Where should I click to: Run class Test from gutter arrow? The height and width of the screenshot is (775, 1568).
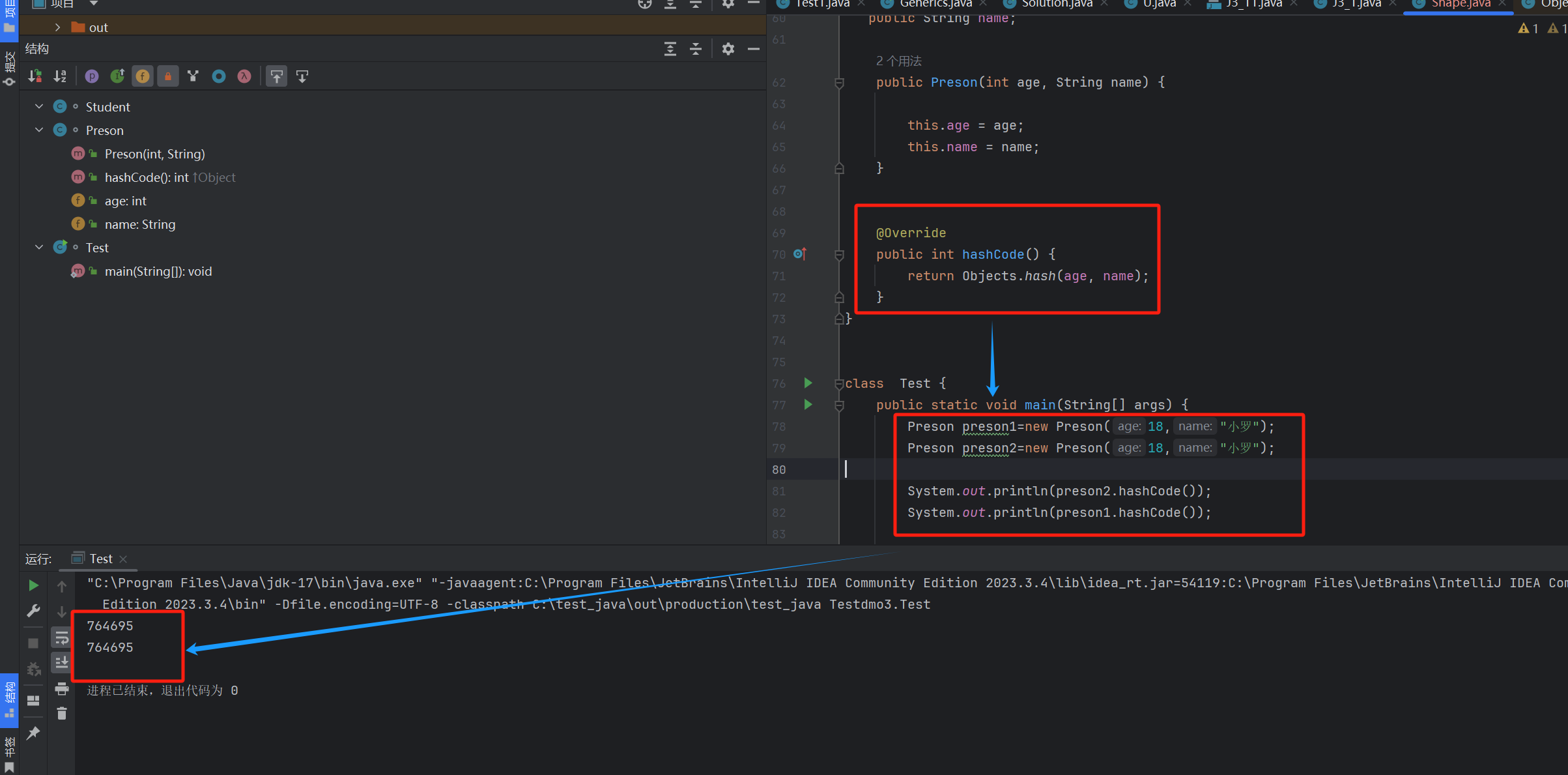point(808,383)
